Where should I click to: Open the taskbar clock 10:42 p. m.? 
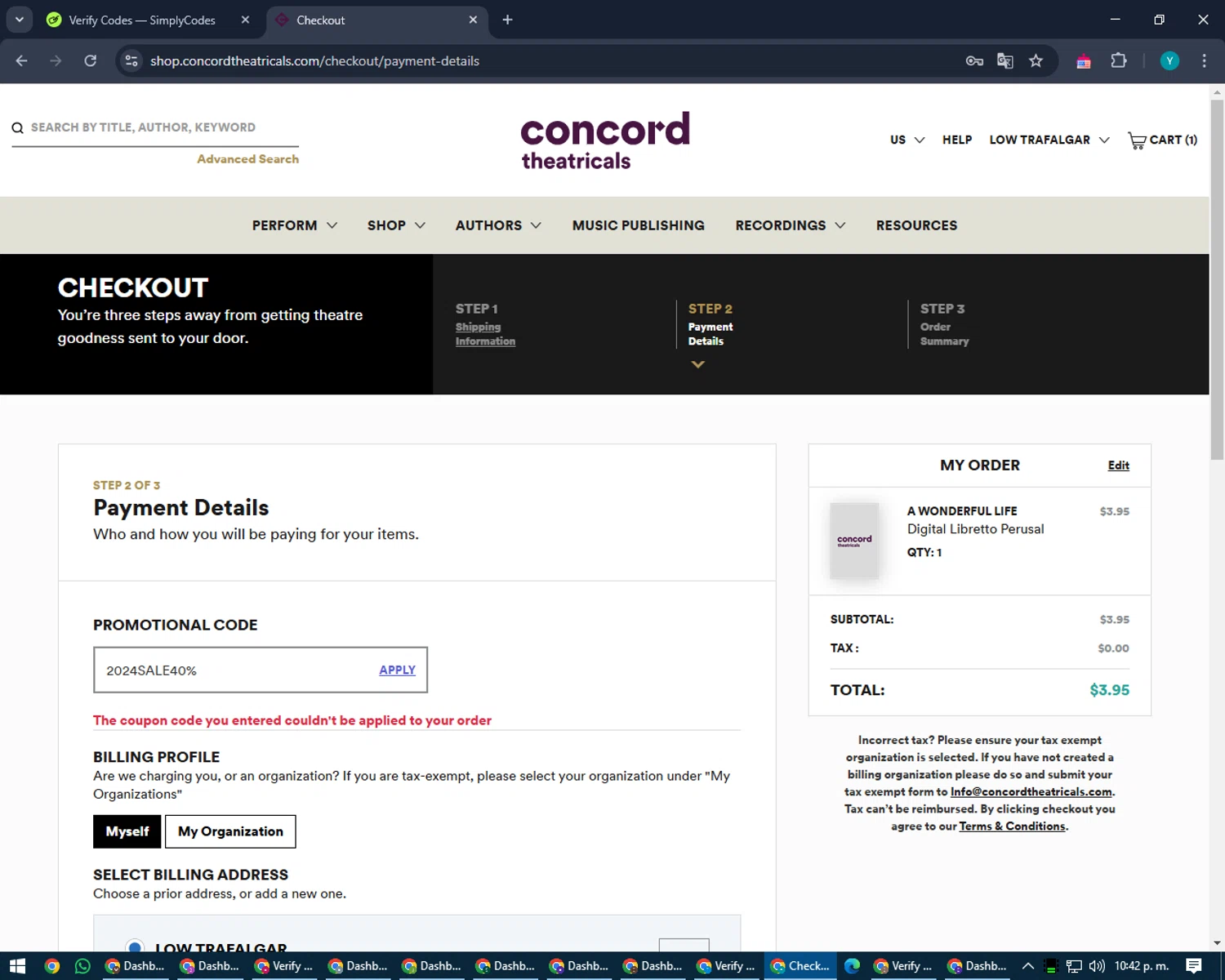(x=1142, y=966)
